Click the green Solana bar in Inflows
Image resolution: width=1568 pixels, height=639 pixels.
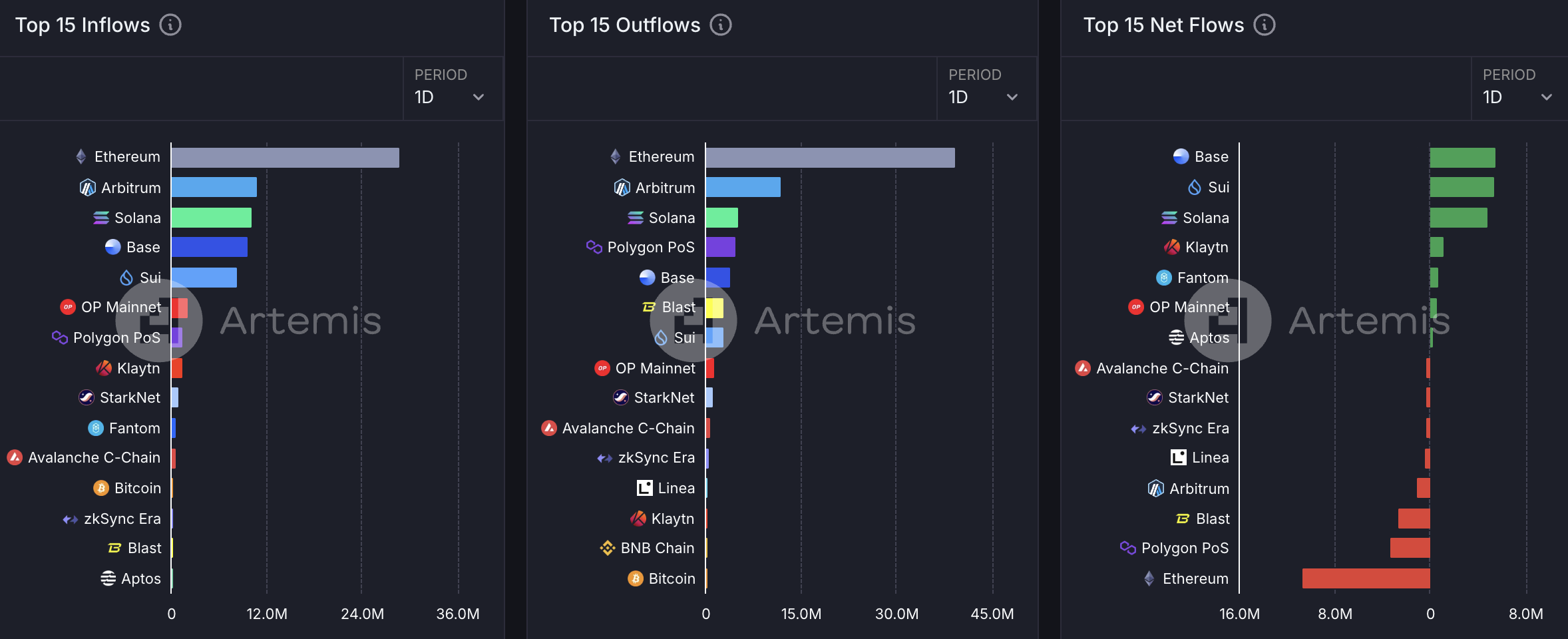[x=211, y=218]
